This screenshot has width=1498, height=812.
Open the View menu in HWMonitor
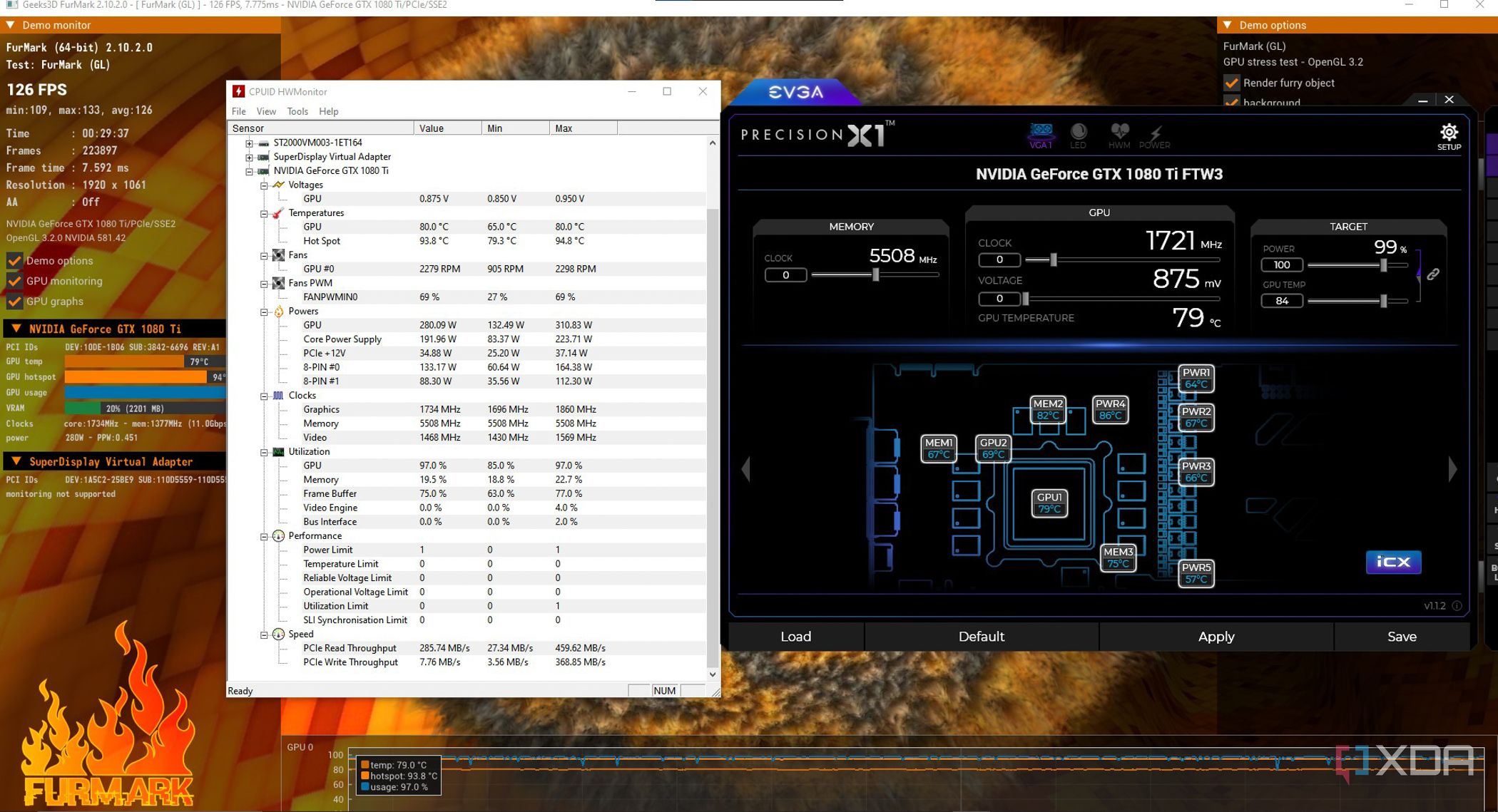click(266, 111)
